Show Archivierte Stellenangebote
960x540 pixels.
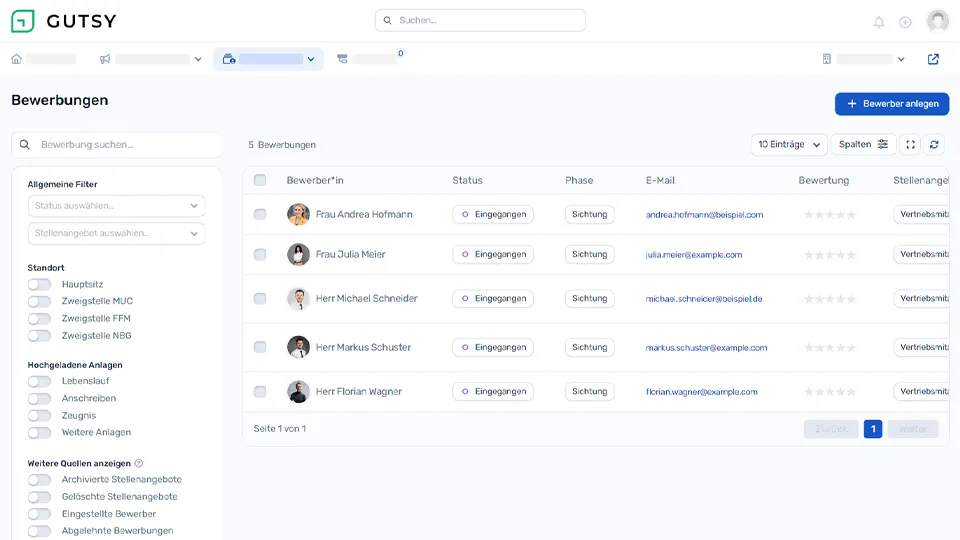pos(39,479)
